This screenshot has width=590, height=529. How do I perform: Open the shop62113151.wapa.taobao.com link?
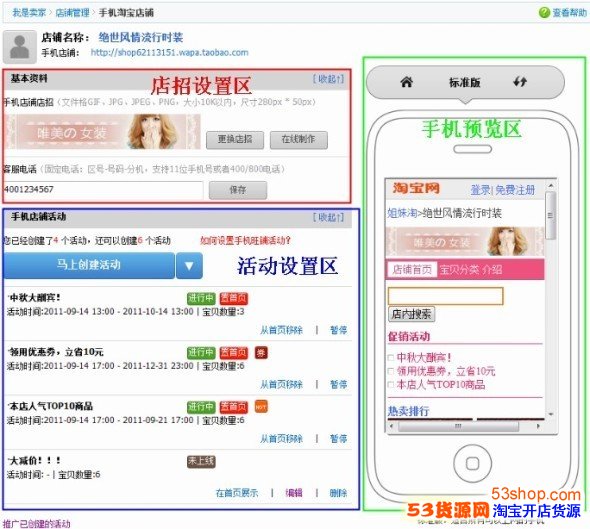169,52
